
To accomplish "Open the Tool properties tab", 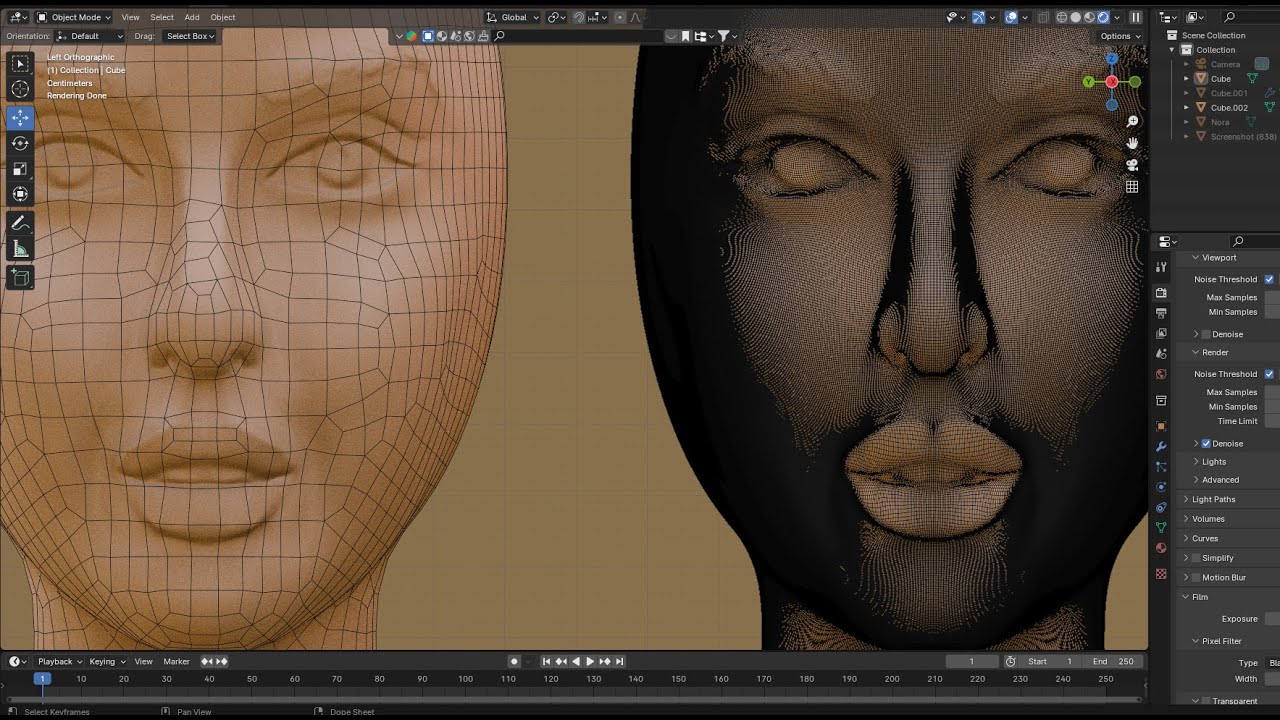I will (x=1161, y=267).
